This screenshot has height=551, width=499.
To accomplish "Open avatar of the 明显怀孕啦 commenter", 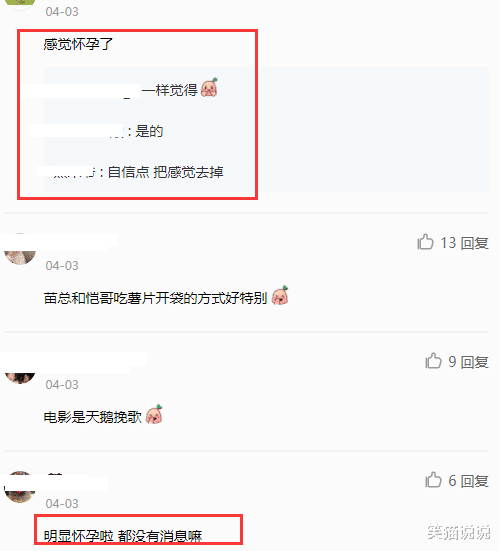I will (x=20, y=487).
